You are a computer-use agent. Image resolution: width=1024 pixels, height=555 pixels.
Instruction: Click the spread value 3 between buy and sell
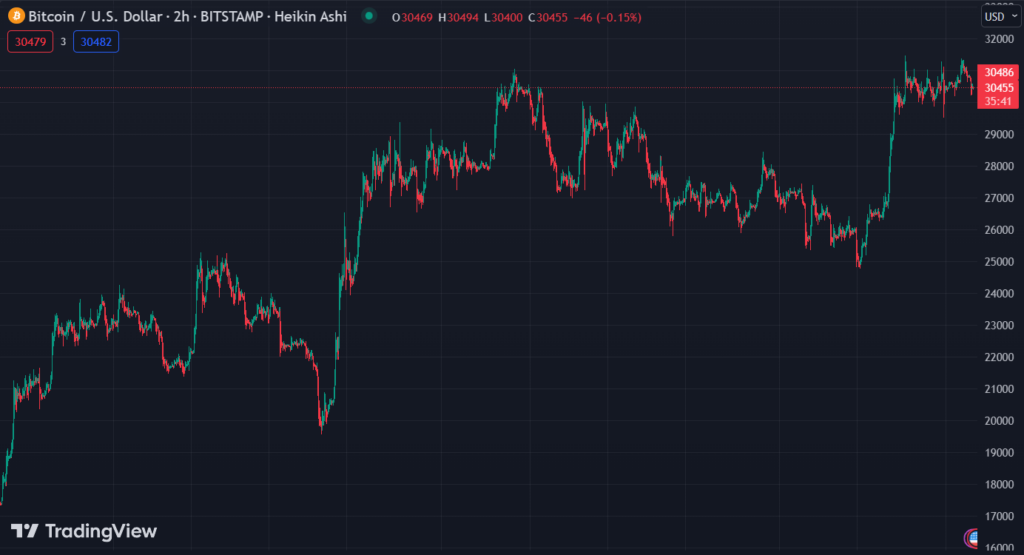63,42
